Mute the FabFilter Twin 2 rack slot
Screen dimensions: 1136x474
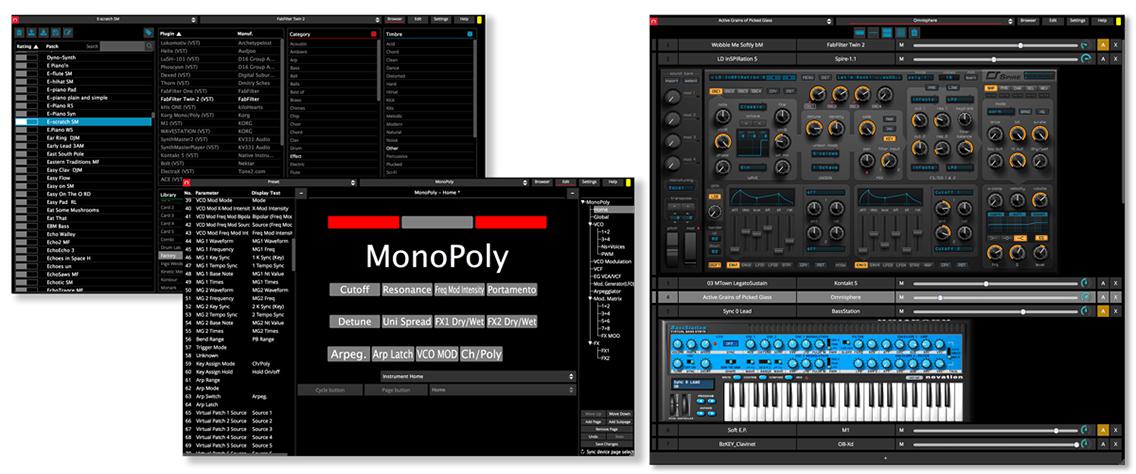(901, 46)
